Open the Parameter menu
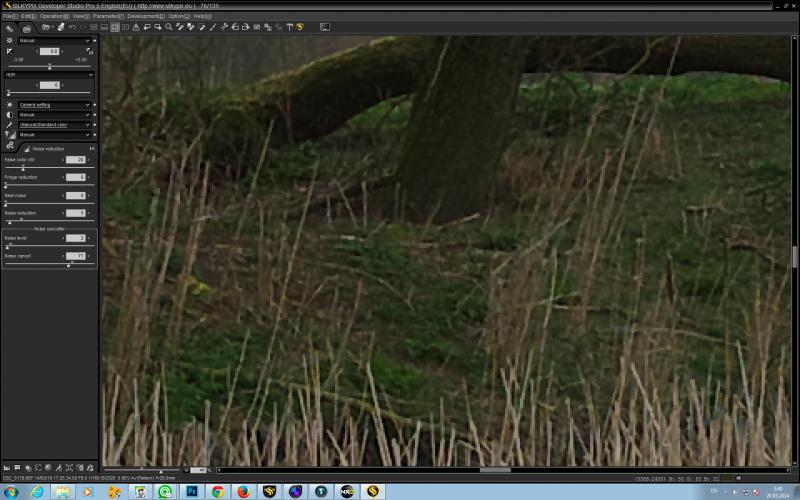 click(108, 16)
